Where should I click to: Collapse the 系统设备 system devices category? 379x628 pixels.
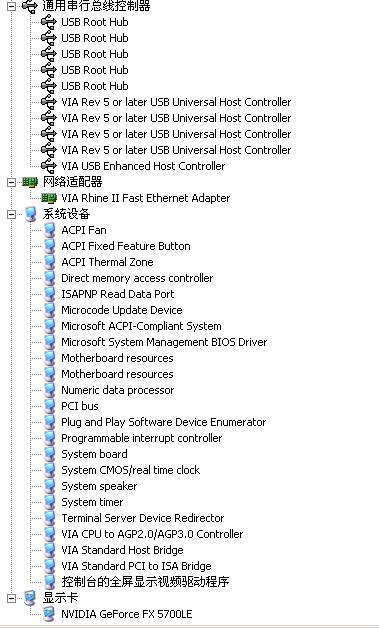pos(12,214)
